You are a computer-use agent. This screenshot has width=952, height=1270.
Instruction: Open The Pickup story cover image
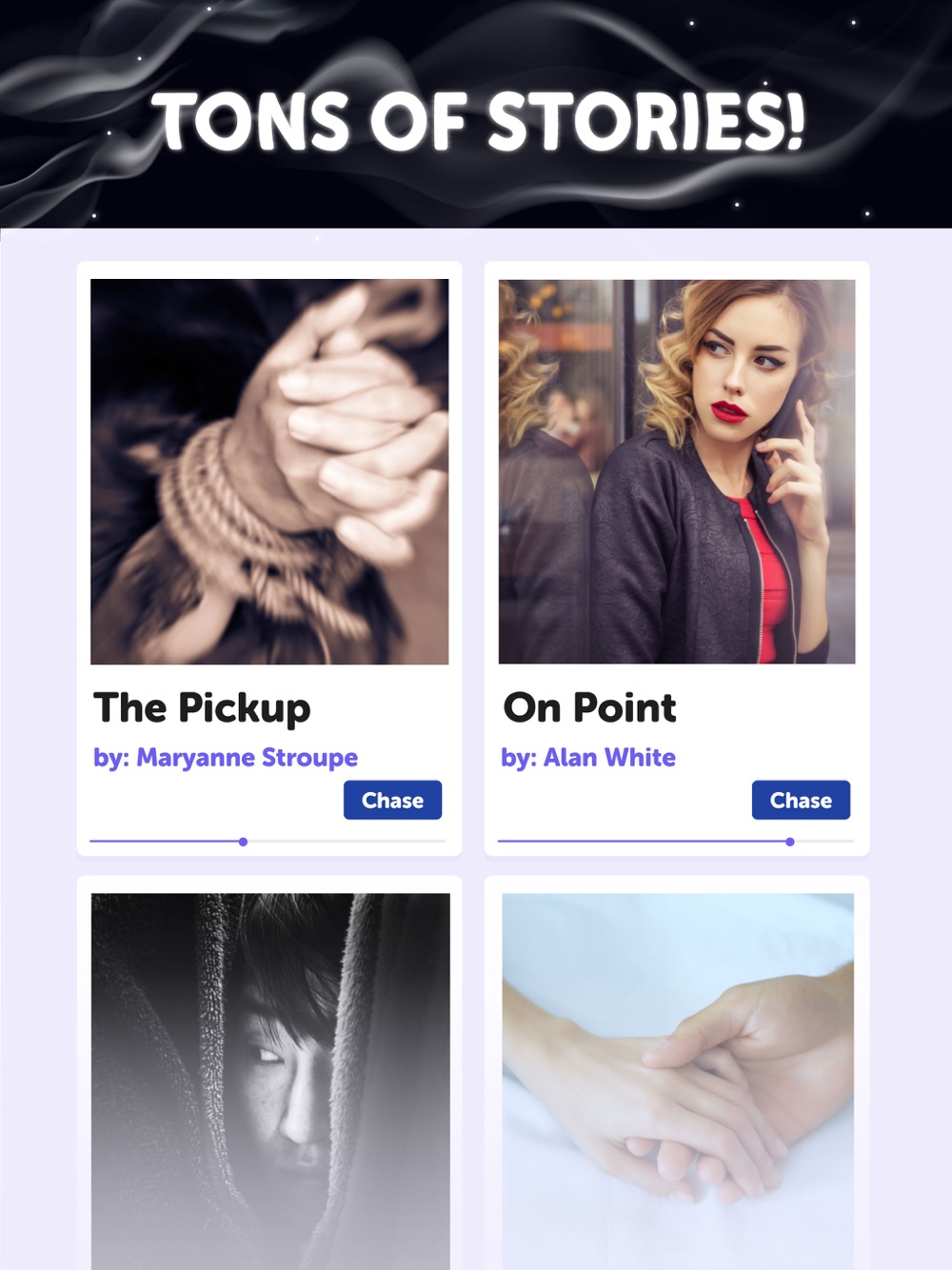pyautogui.click(x=269, y=471)
